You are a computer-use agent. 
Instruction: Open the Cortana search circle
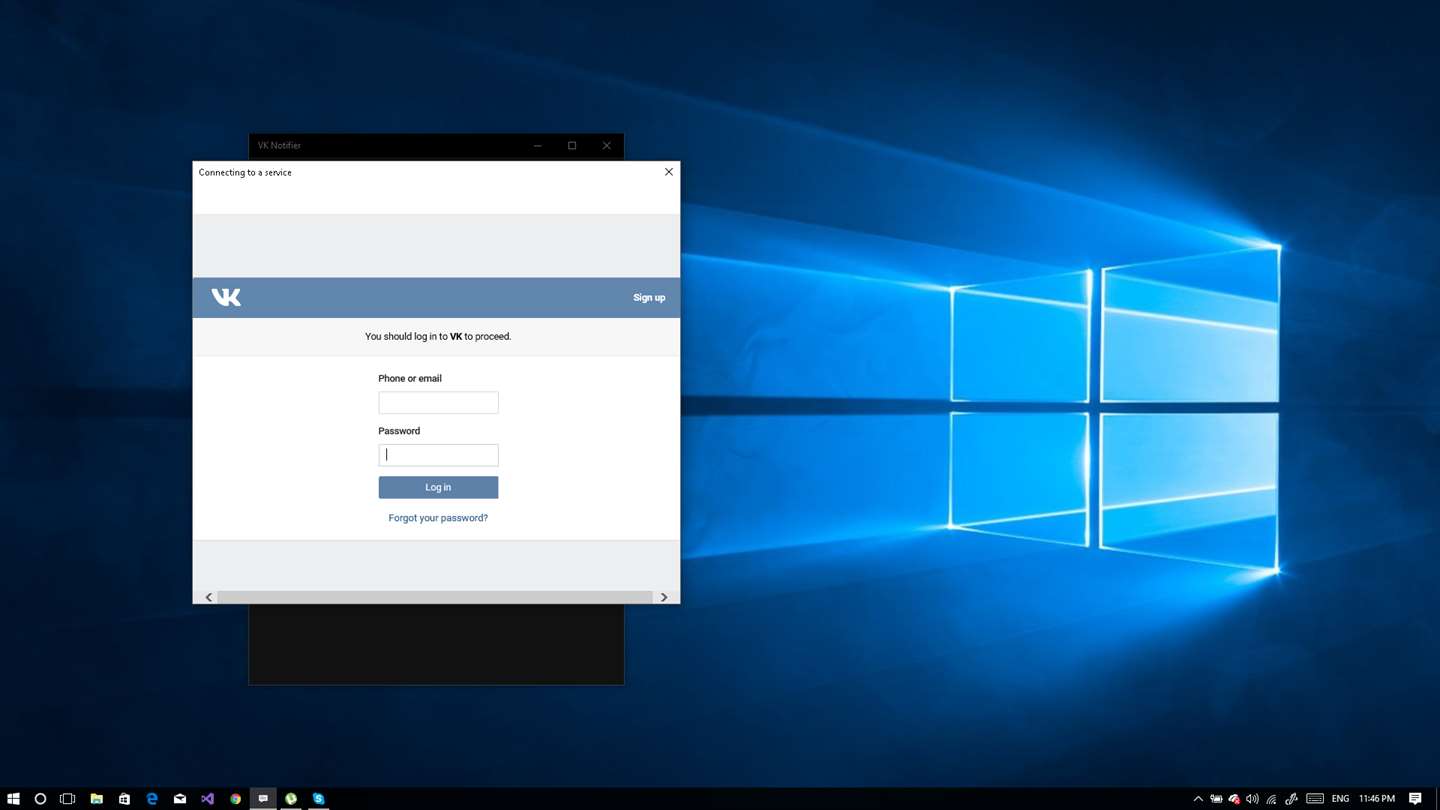tap(40, 799)
